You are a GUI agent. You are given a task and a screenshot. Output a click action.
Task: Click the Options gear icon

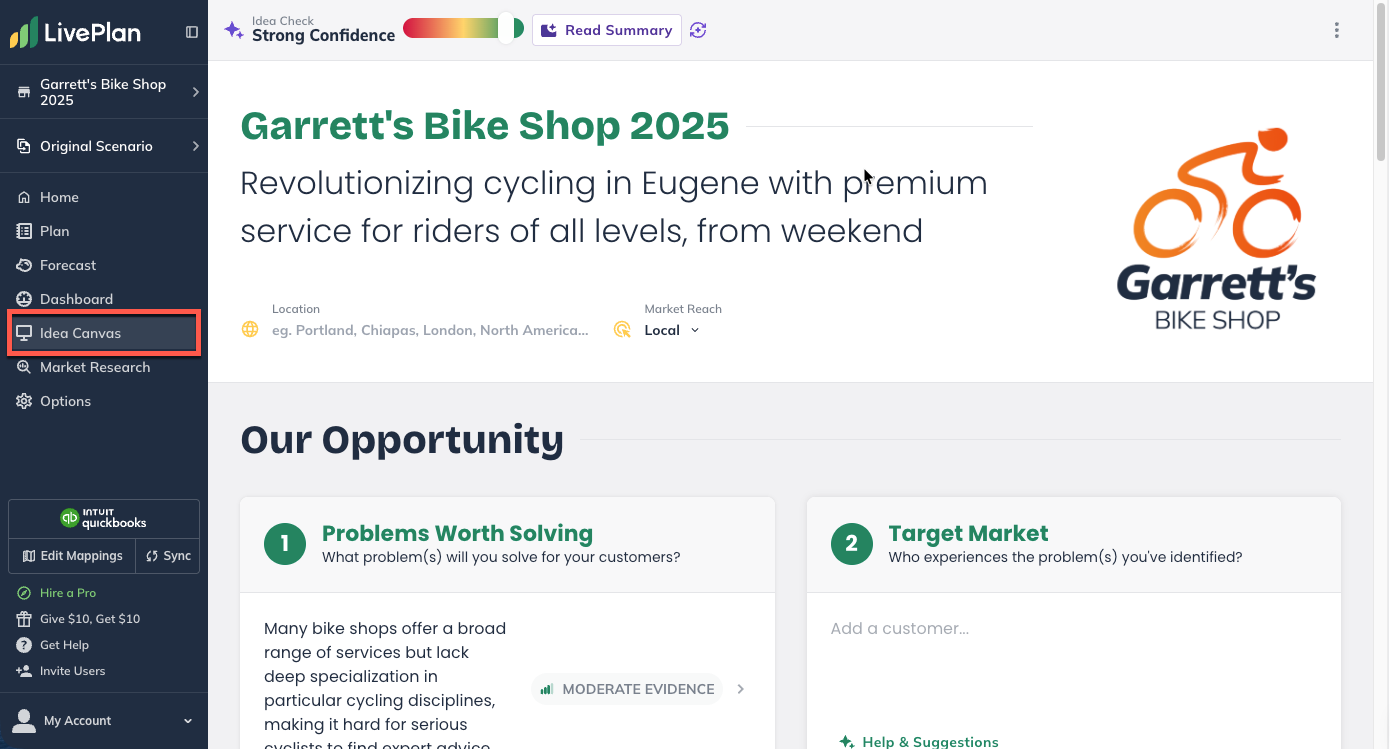click(24, 401)
